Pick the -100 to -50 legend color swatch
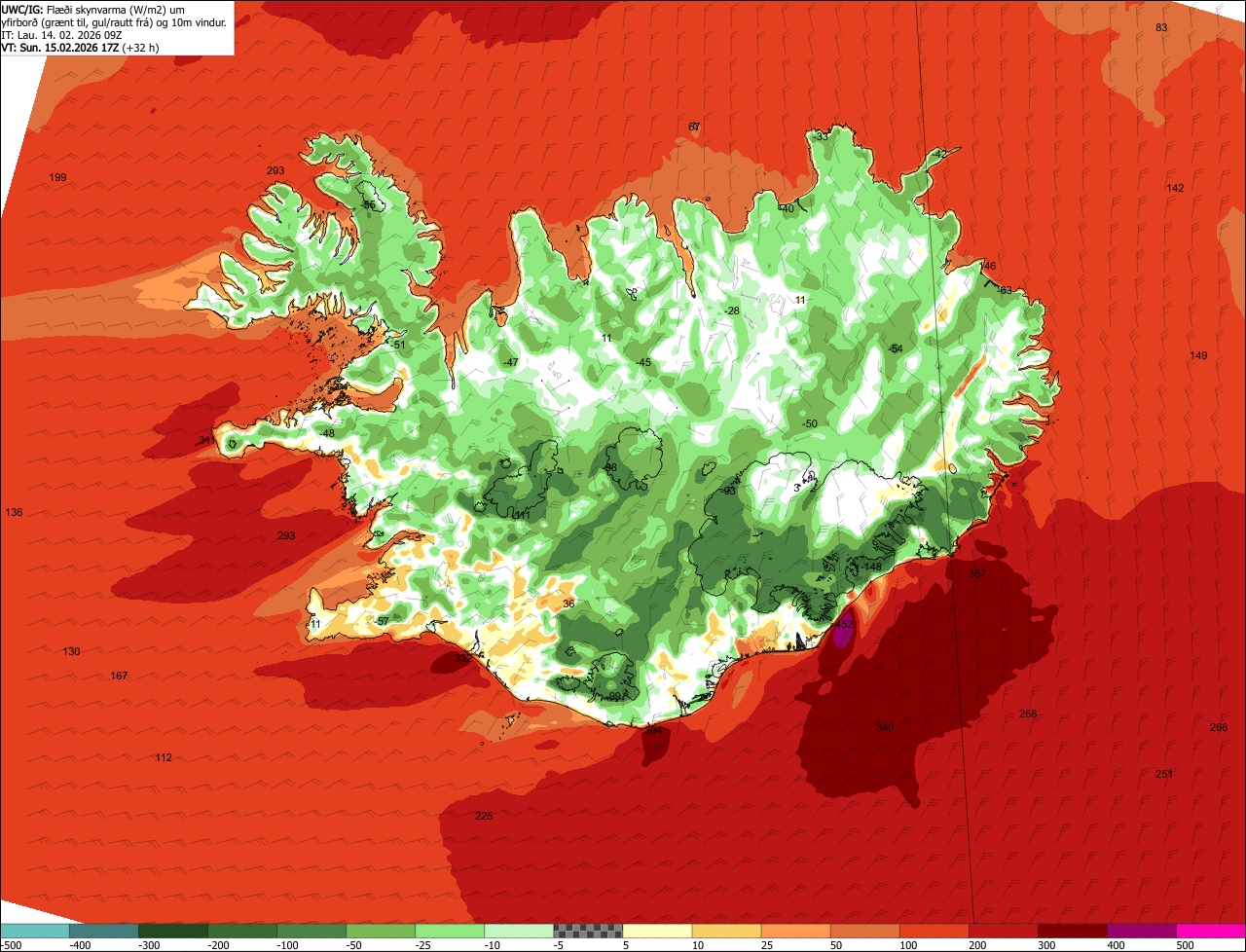 point(311,931)
